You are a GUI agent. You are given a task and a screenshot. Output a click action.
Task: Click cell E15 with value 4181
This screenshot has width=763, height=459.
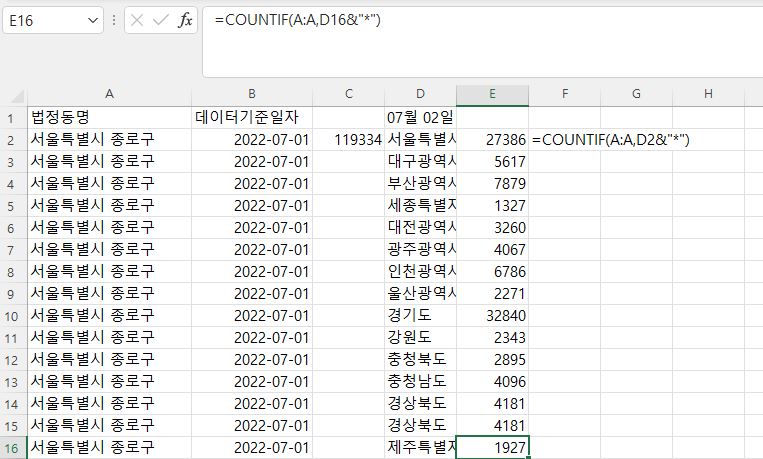tap(492, 425)
